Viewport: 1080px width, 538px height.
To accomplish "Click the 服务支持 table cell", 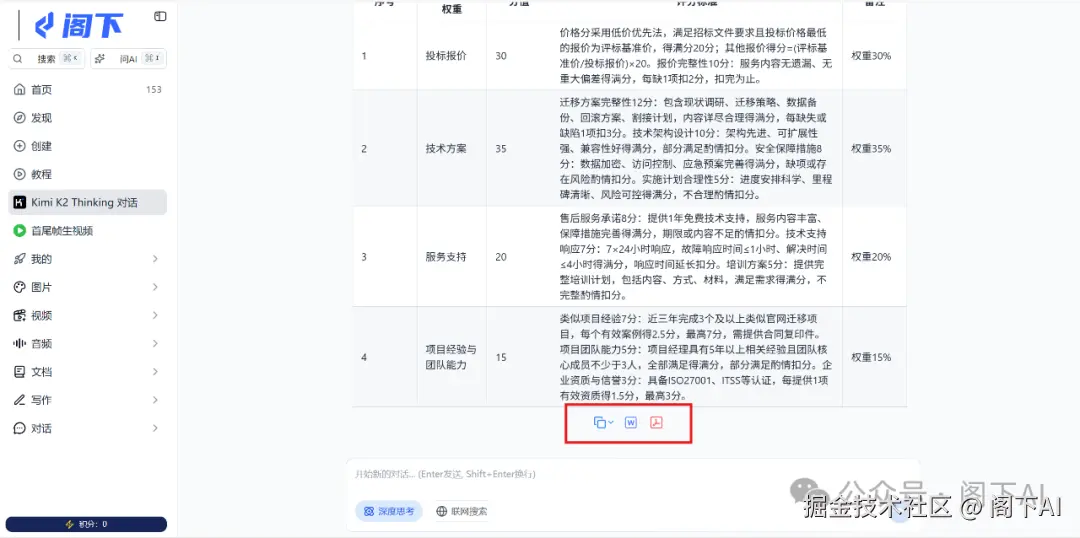I will (x=451, y=257).
